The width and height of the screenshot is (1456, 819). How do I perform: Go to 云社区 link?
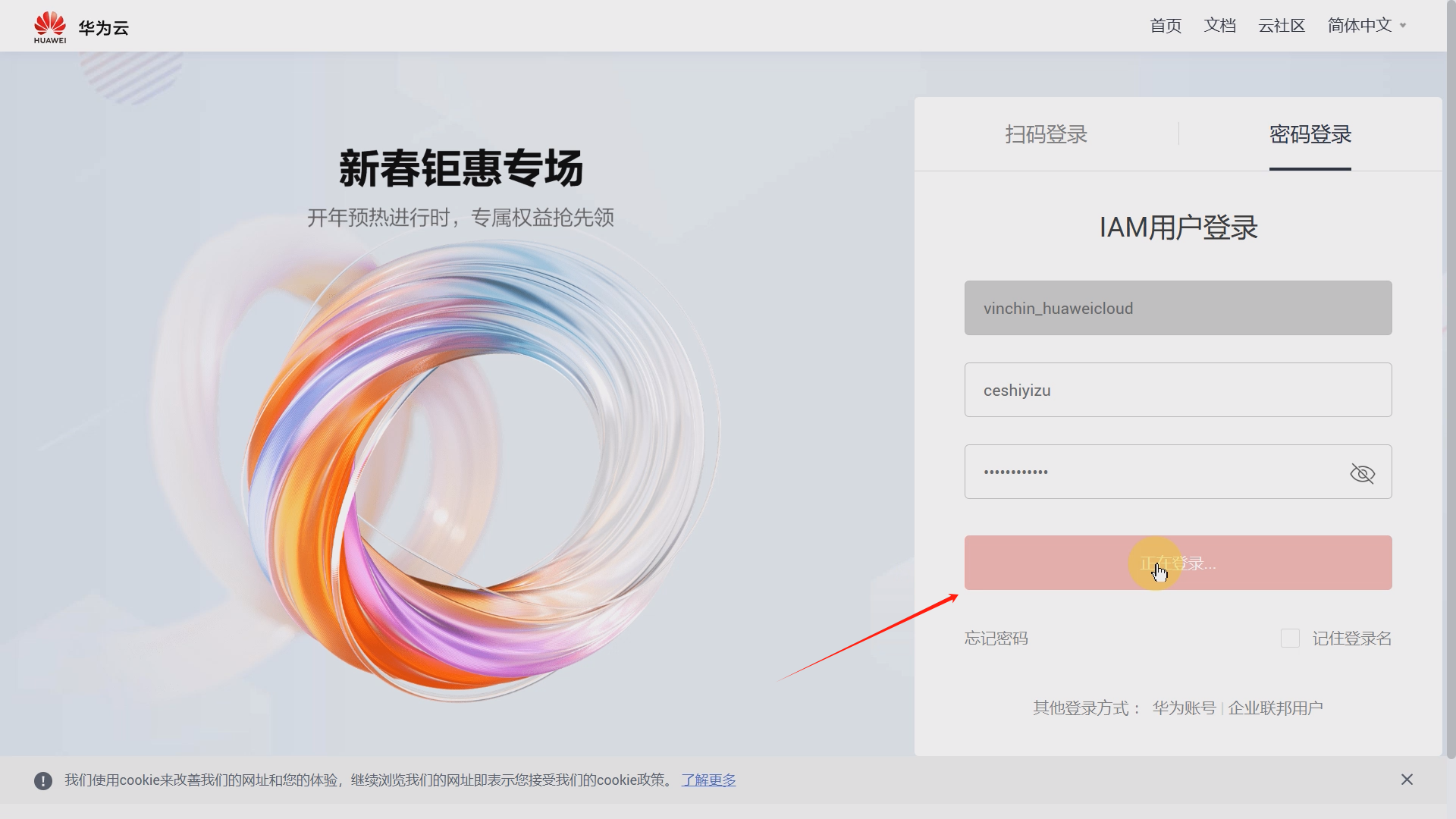click(x=1282, y=26)
